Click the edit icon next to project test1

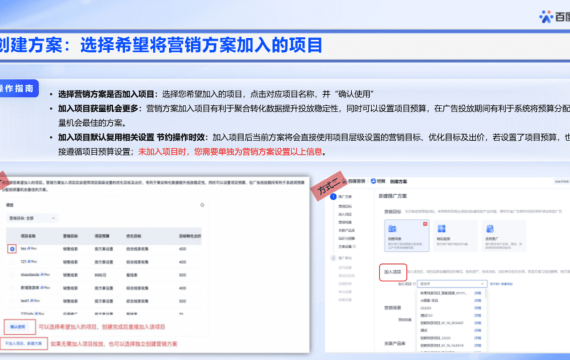point(32,301)
